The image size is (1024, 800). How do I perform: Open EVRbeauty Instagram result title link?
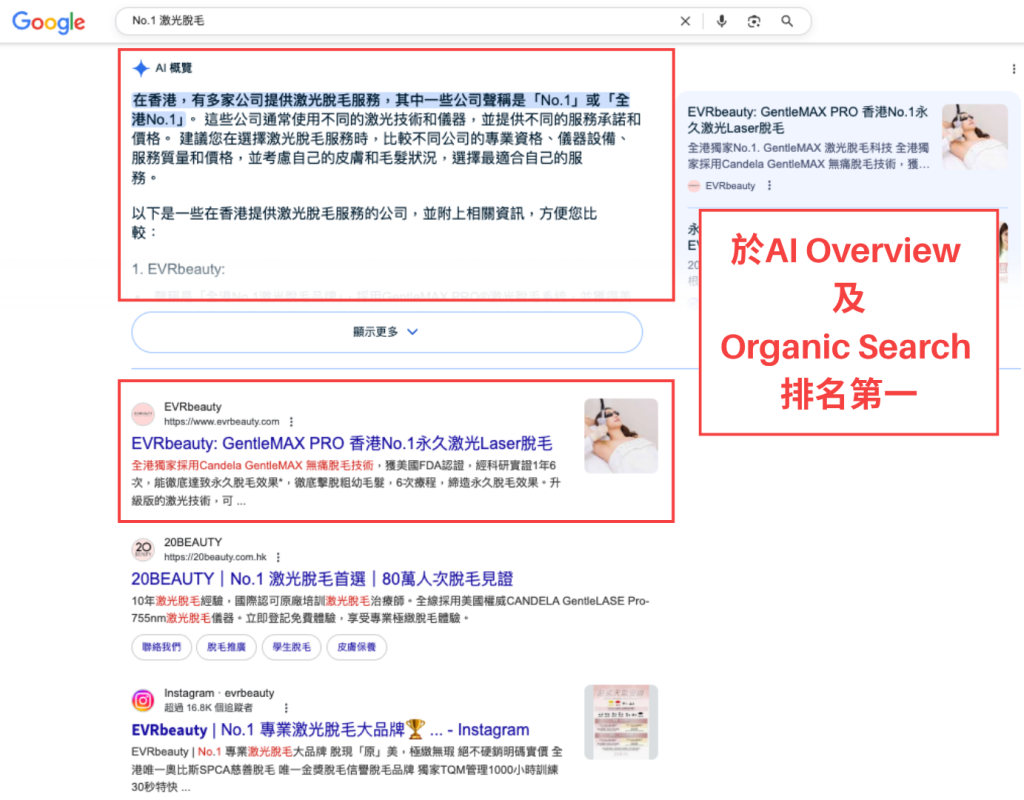330,729
